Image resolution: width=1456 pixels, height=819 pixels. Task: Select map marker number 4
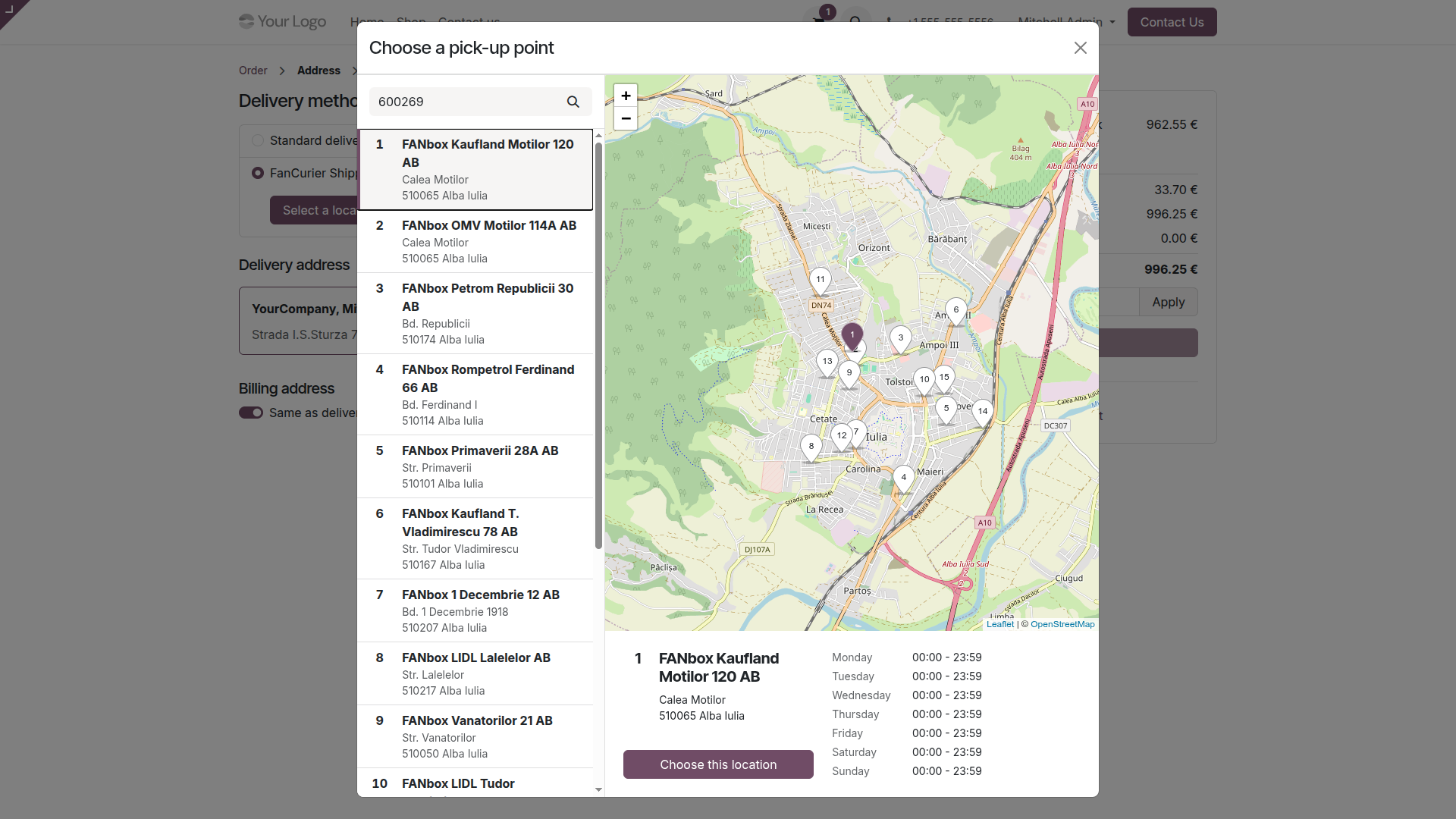904,479
